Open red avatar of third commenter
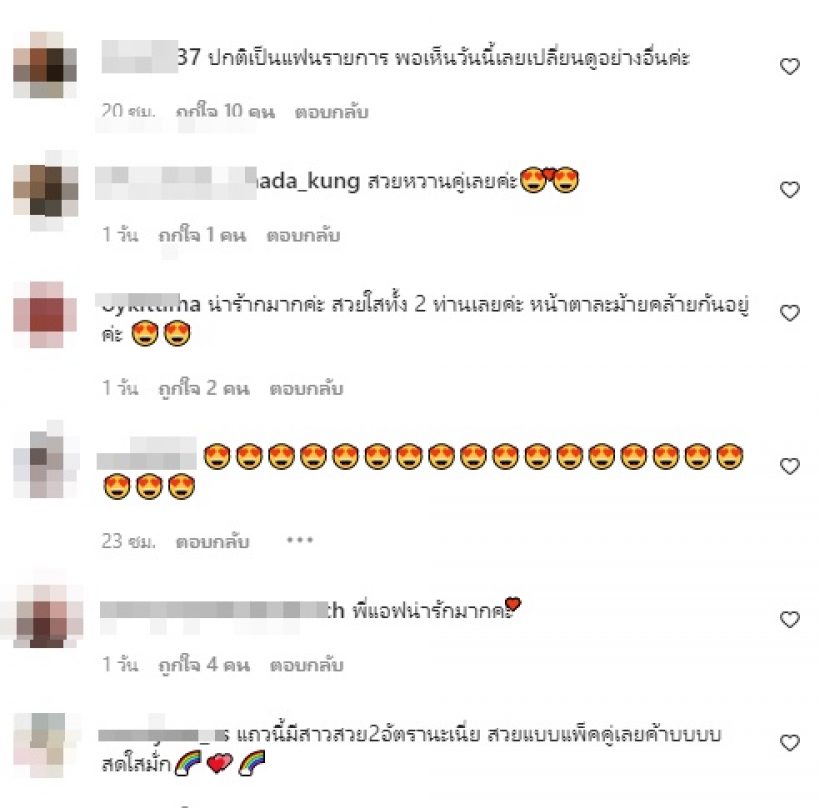820x808 pixels. point(45,314)
